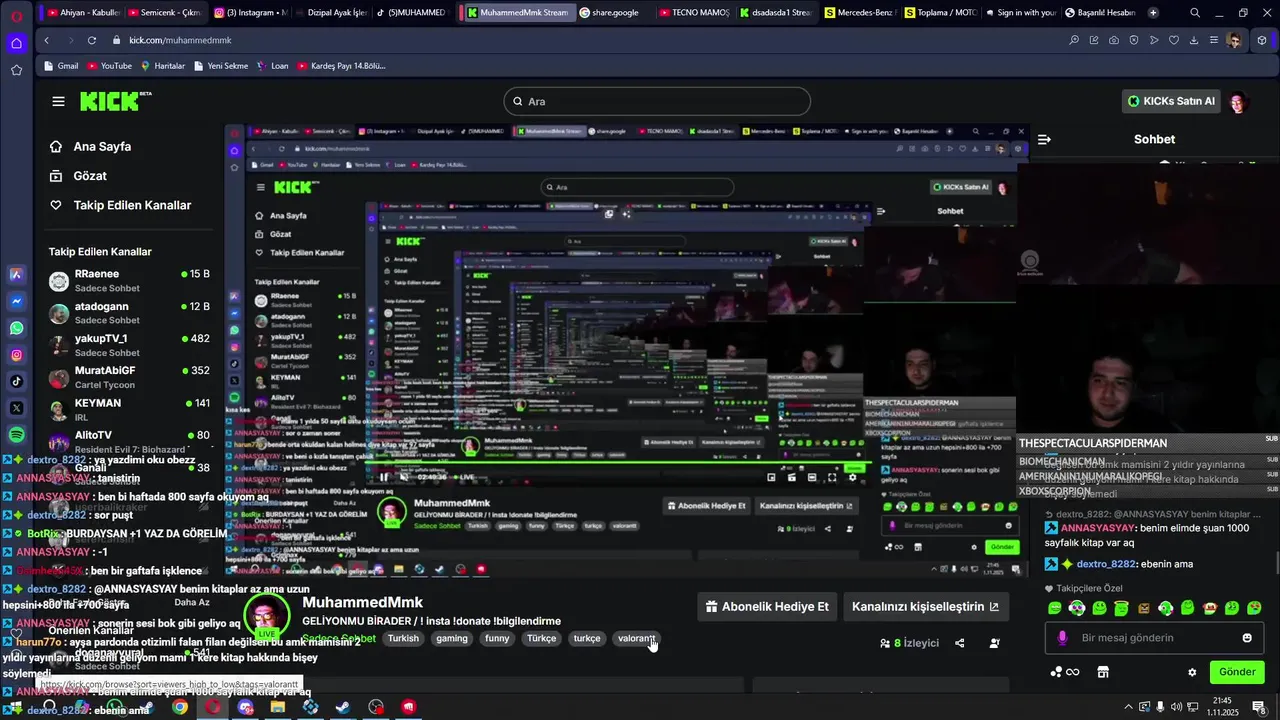Select the Türkçe tag

pos(541,638)
